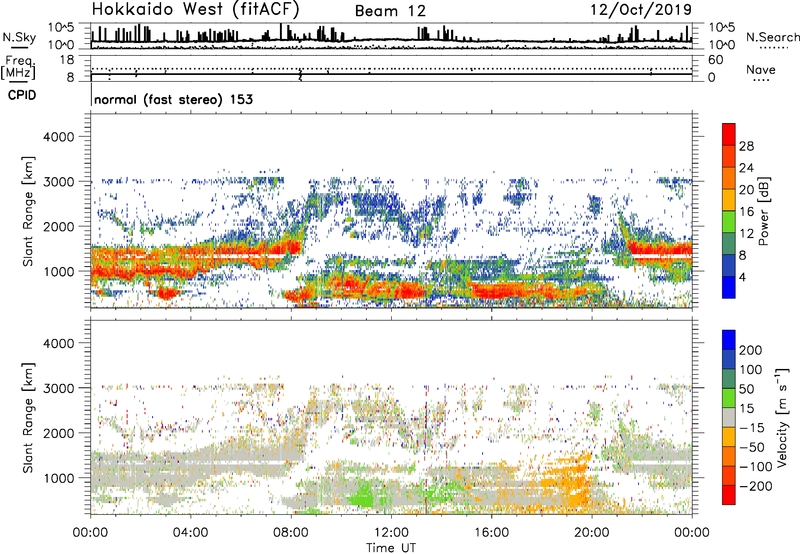Click the '08:00' time axis tick

291,533
